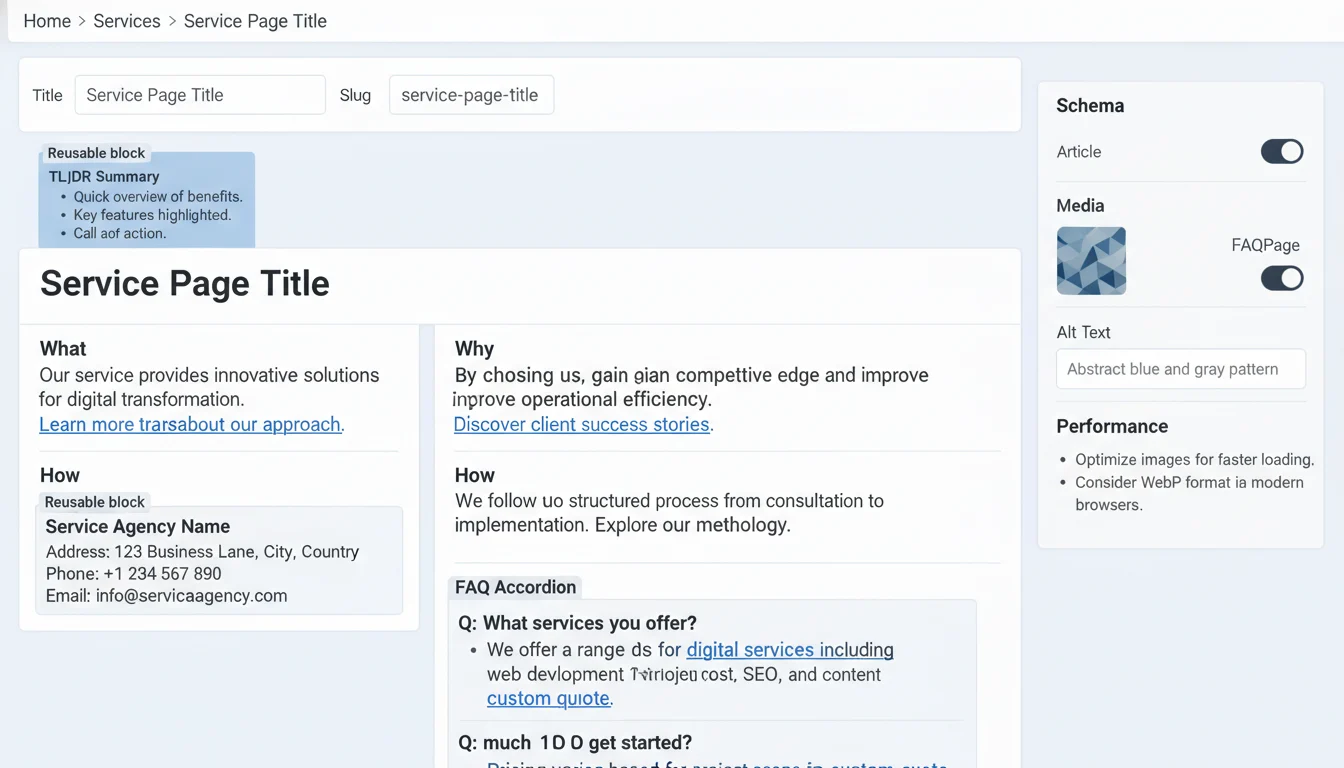Go to Home in the breadcrumb
Image resolution: width=1344 pixels, height=768 pixels.
tap(47, 21)
